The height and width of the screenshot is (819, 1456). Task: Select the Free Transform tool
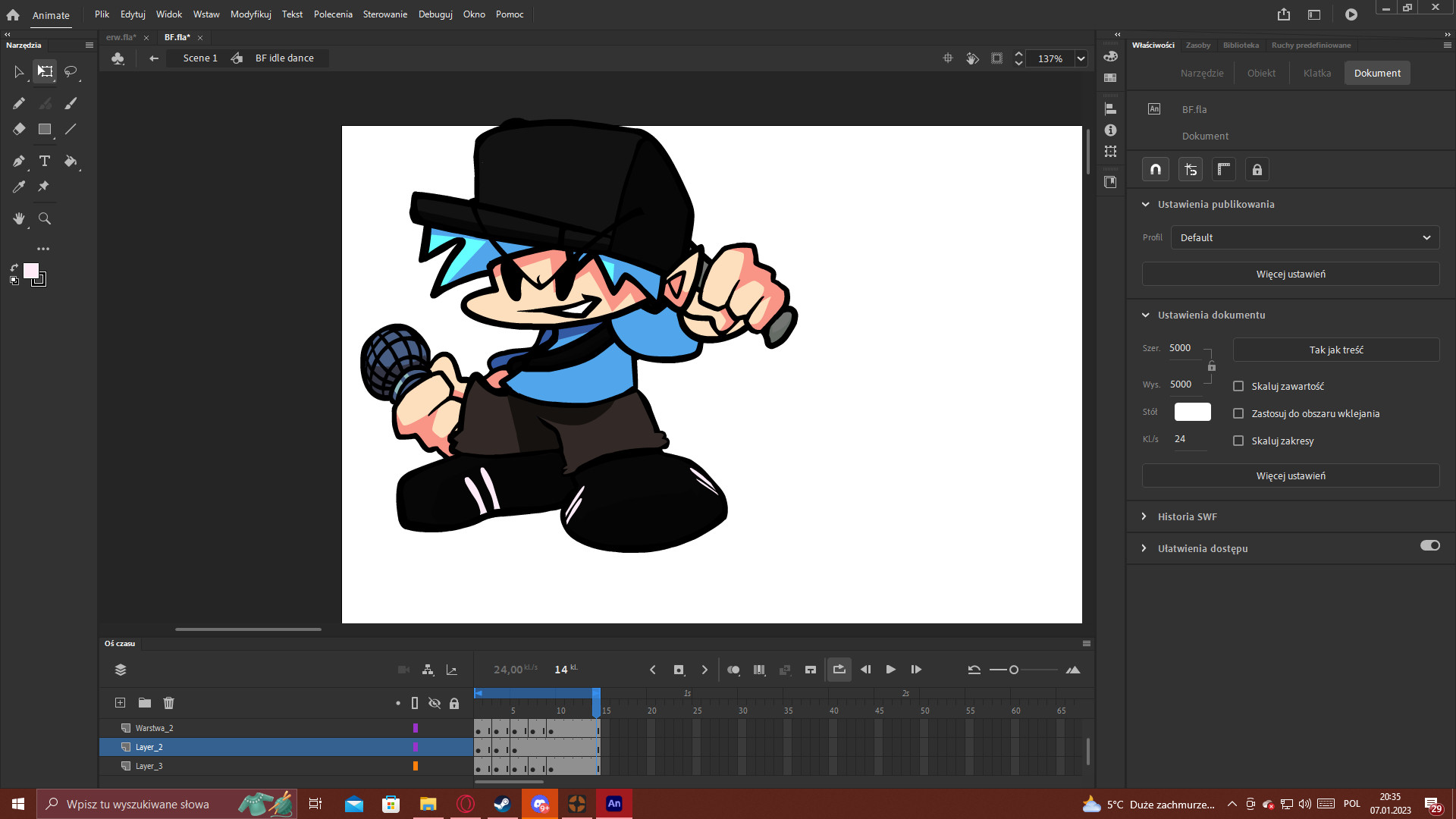click(45, 71)
